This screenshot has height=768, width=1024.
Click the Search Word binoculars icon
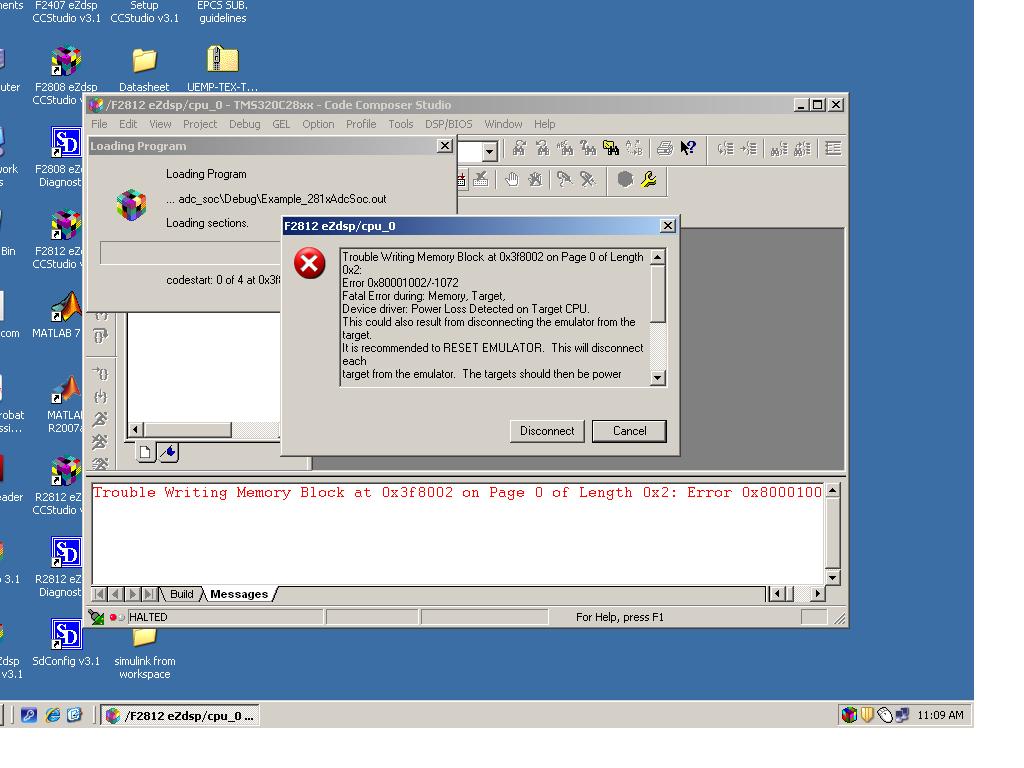pos(565,148)
